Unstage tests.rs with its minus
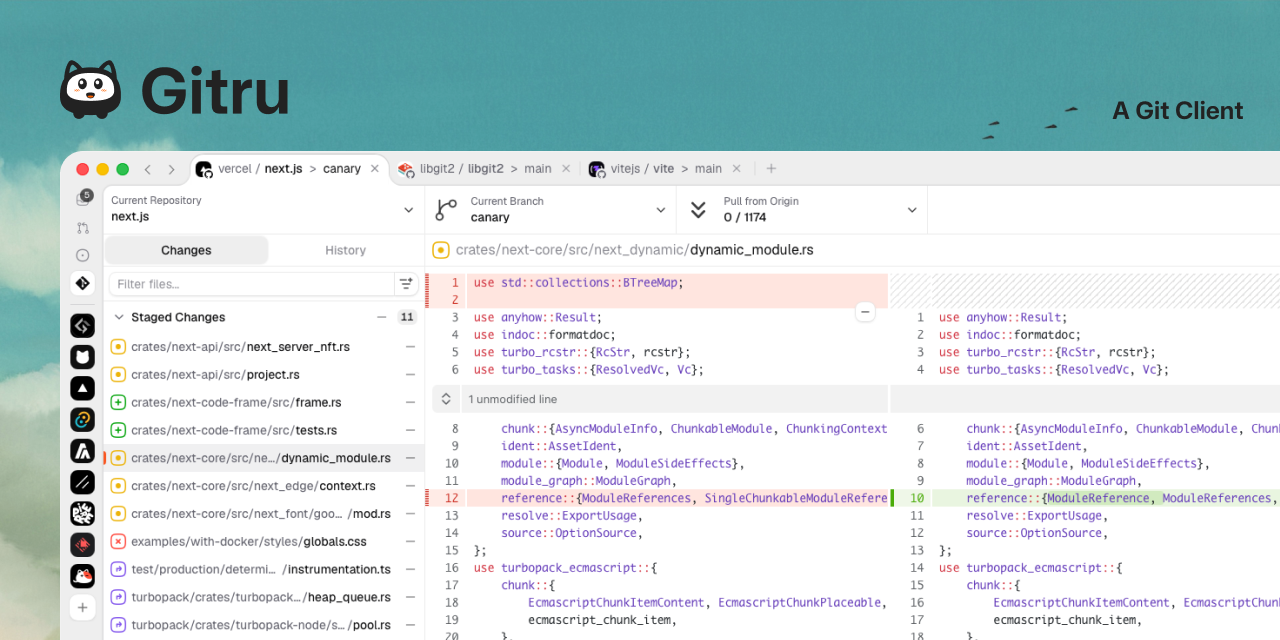Viewport: 1280px width, 640px height. click(410, 430)
